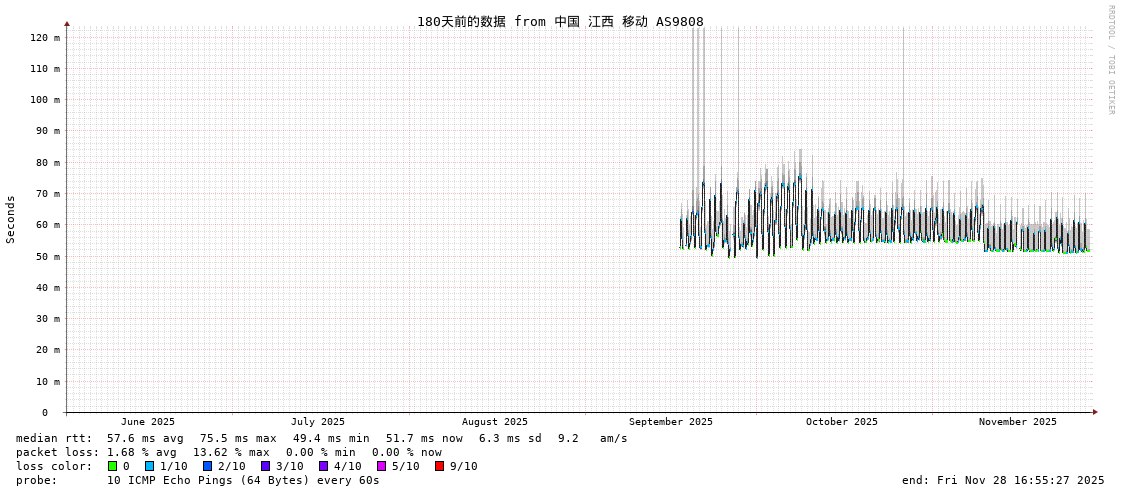This screenshot has width=1121, height=494.
Task: Click the 120 m y-axis label
Action: (x=45, y=38)
